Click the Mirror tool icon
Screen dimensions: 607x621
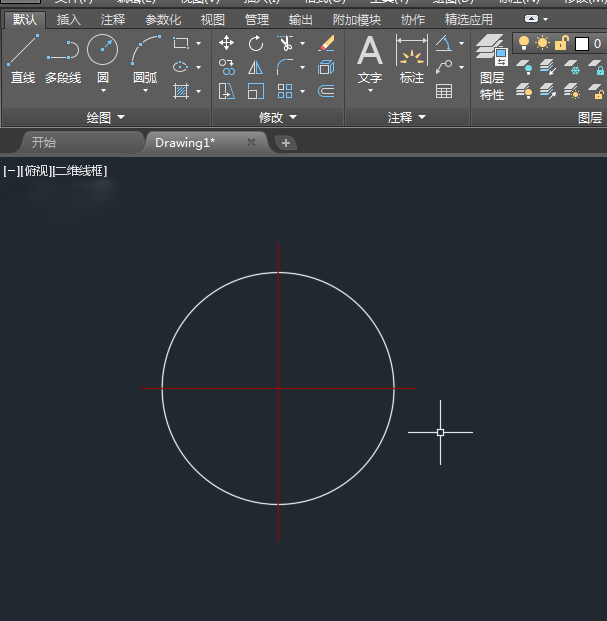pyautogui.click(x=256, y=67)
